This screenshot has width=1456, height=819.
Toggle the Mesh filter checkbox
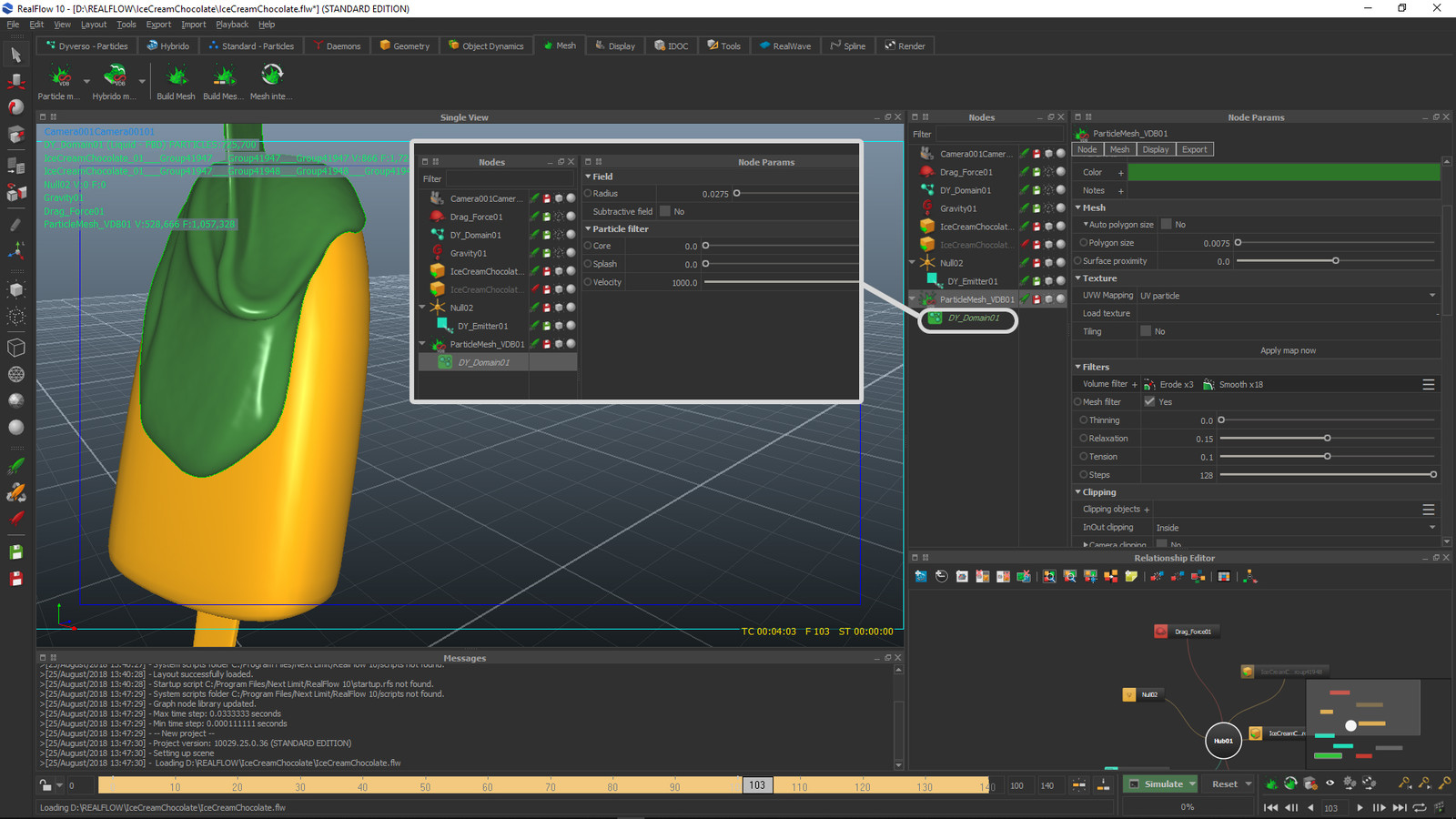(1149, 402)
